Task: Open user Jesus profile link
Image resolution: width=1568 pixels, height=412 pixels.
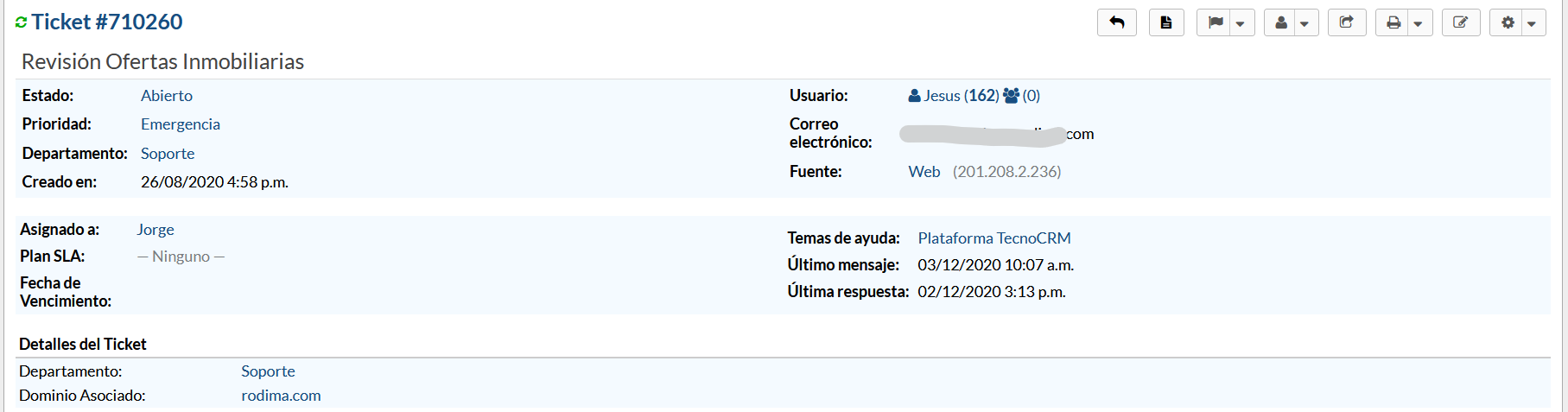Action: coord(942,96)
